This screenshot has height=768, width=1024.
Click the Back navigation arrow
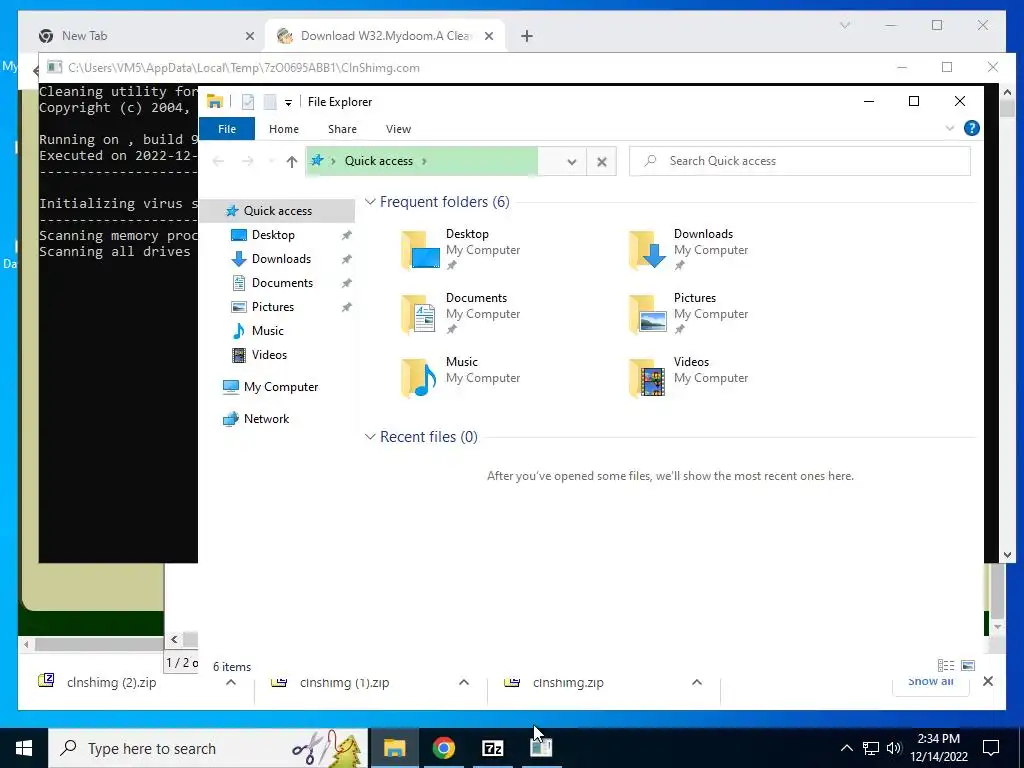pos(218,161)
